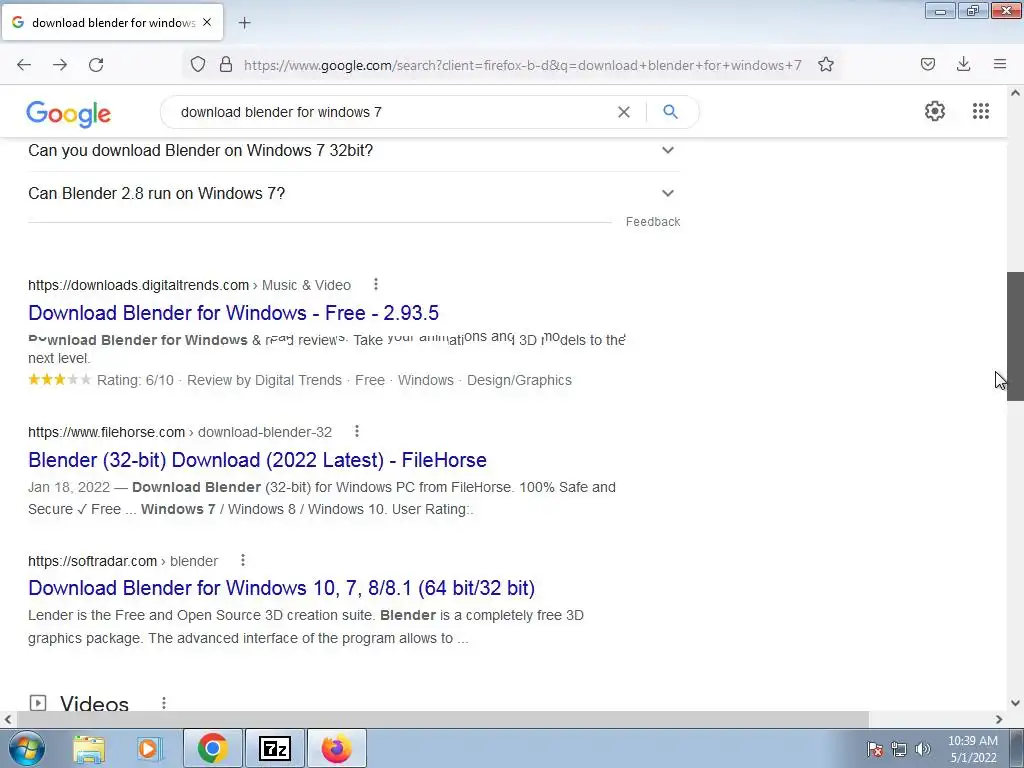This screenshot has width=1024, height=768.
Task: Click the 'Design/Graphics' text
Action: 519,380
